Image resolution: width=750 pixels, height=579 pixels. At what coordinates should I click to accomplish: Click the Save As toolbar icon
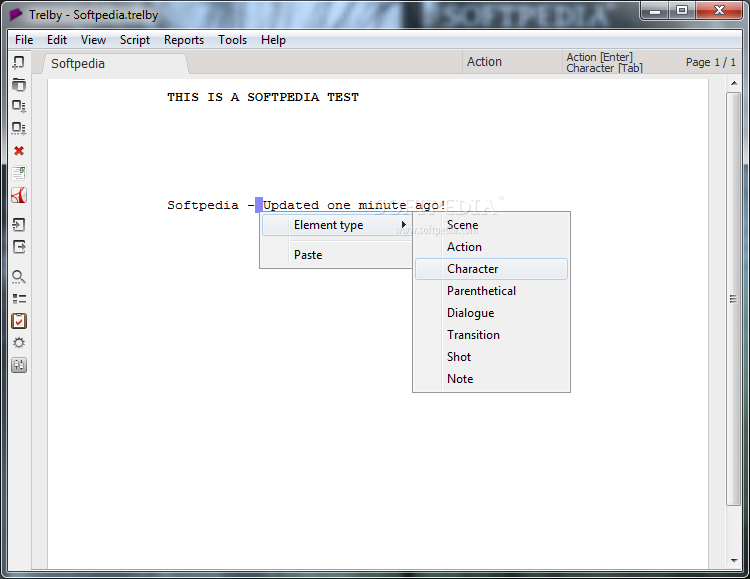(x=19, y=128)
